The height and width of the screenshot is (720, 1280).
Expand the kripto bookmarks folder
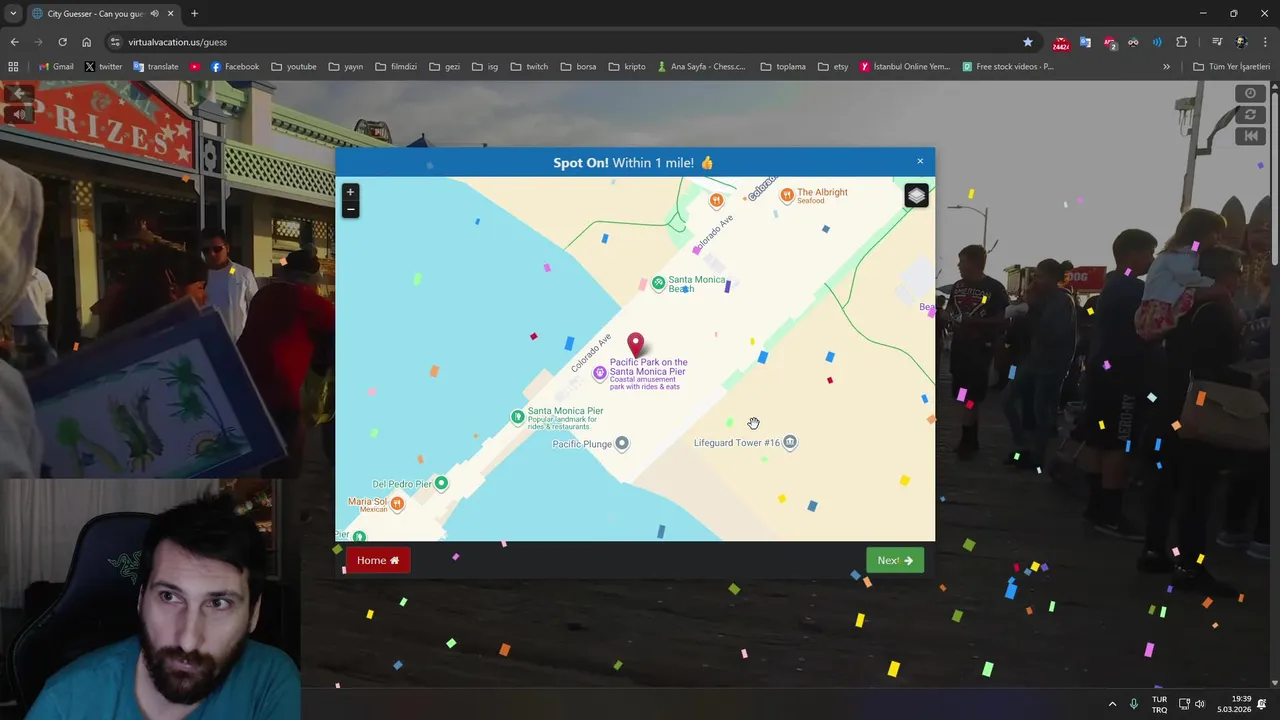click(x=626, y=67)
